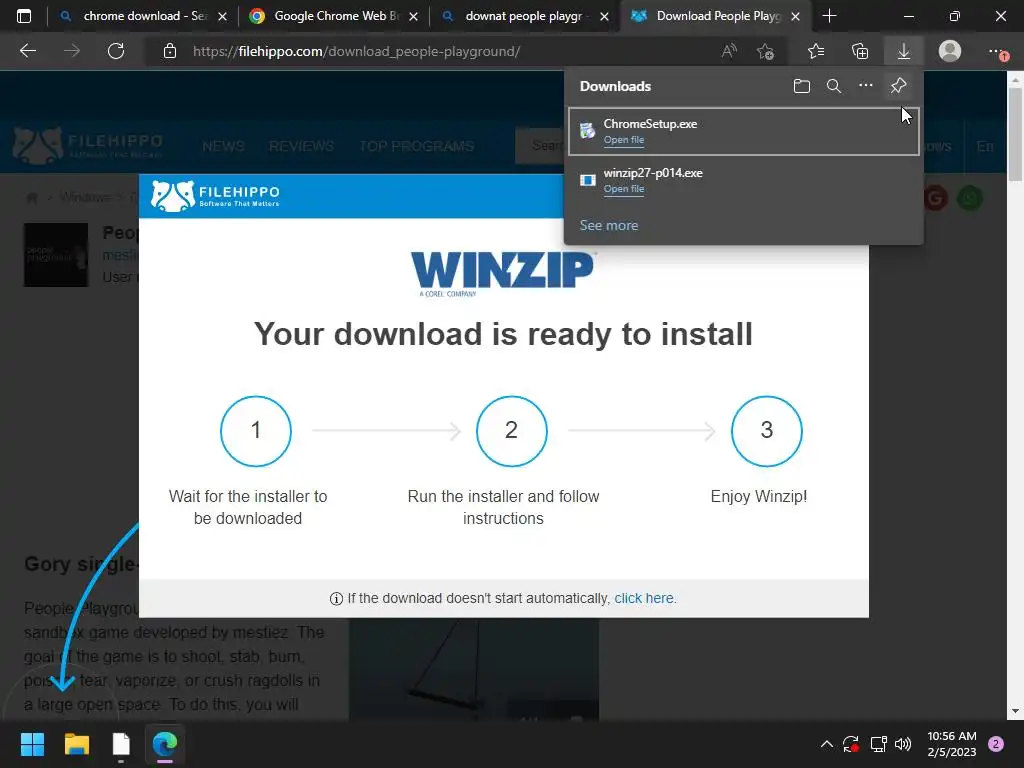Click the FileHippo site logo in background

pyautogui.click(x=88, y=146)
